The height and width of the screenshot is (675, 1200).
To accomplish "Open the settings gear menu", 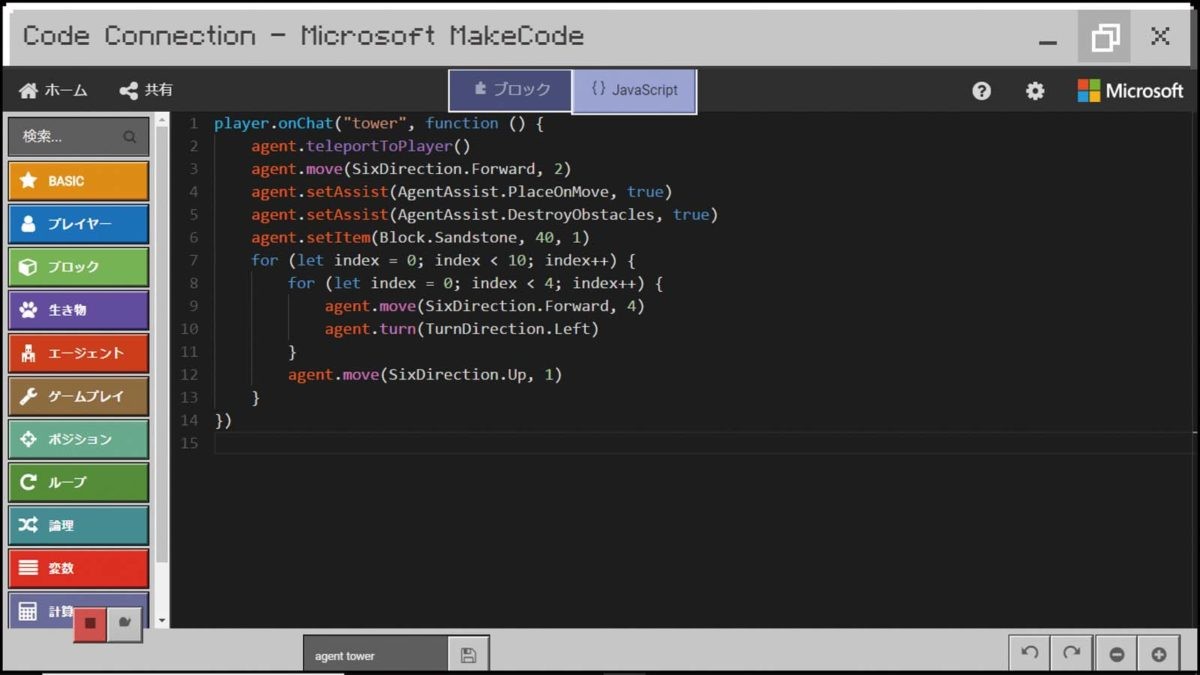I will click(1035, 91).
